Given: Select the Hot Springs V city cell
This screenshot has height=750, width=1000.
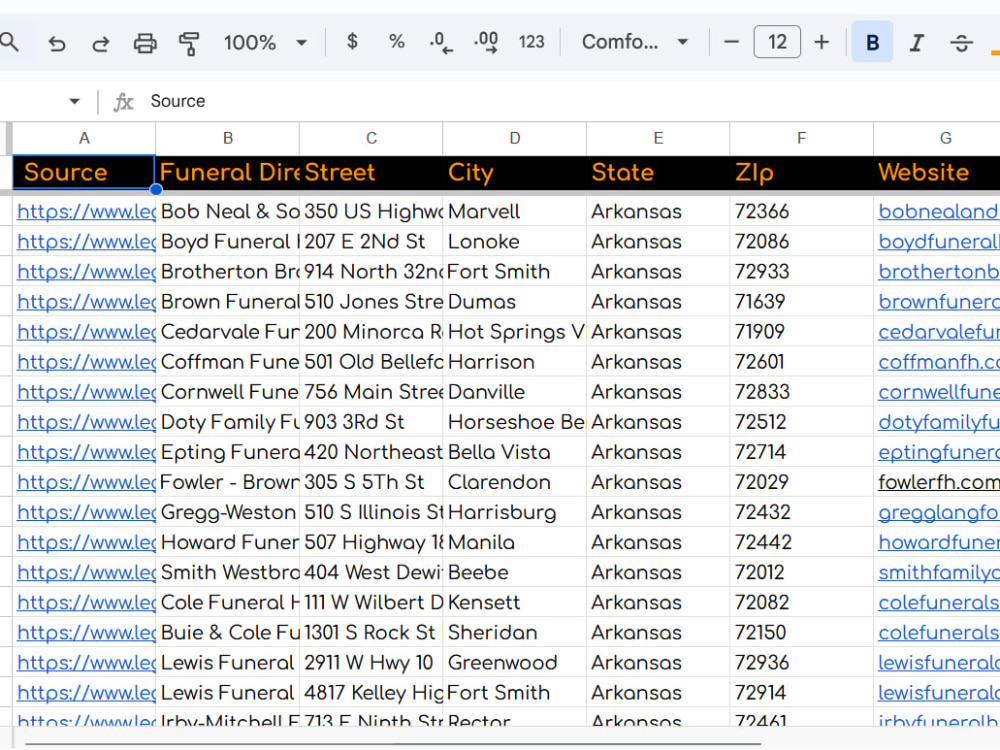Looking at the screenshot, I should coord(515,331).
